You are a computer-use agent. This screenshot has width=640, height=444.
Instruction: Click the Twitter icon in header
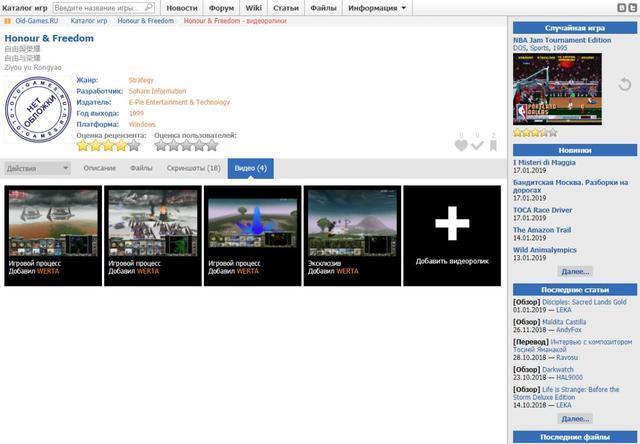(633, 7)
